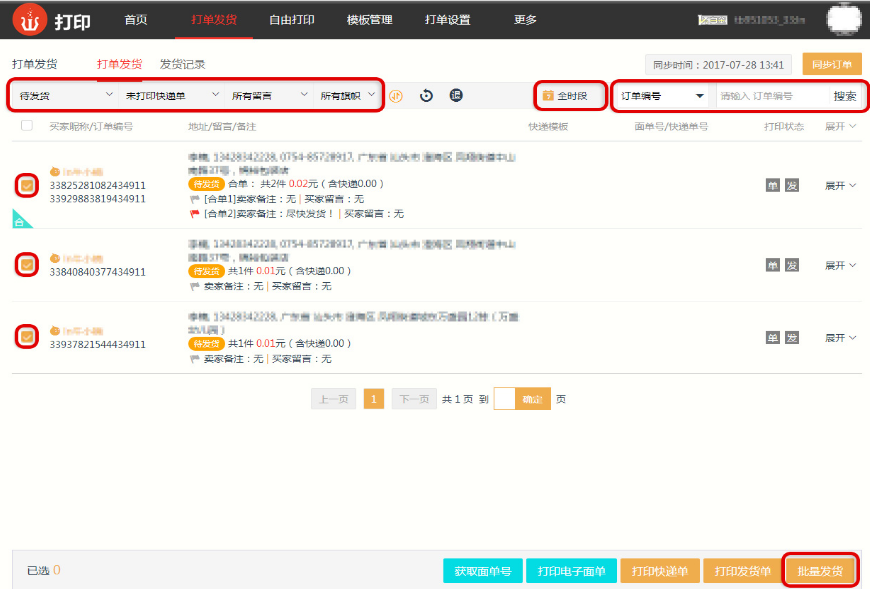Viewport: 870px width, 597px height.
Task: Uncheck the checkbox for order 33840840377434911
Action: tap(27, 265)
